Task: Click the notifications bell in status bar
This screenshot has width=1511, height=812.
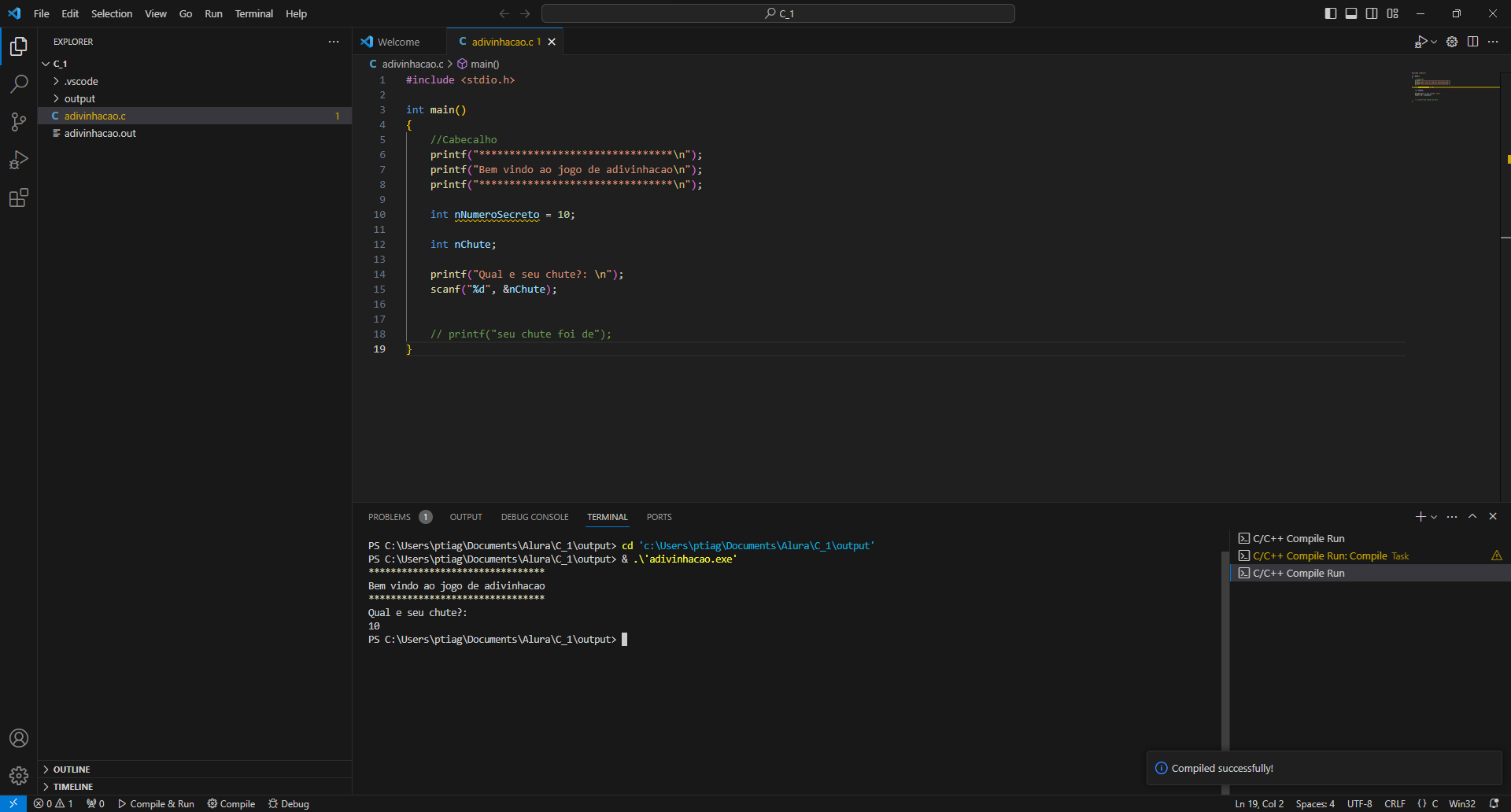Action: 1494,803
